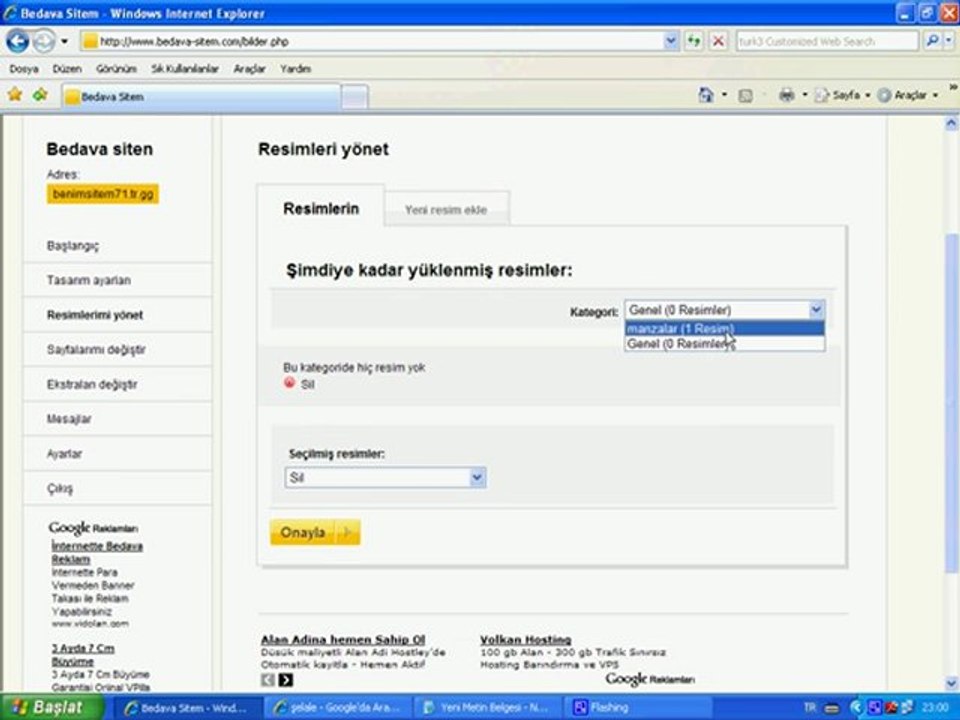Open a new blank browser tab
This screenshot has height=720, width=960.
pyautogui.click(x=354, y=97)
